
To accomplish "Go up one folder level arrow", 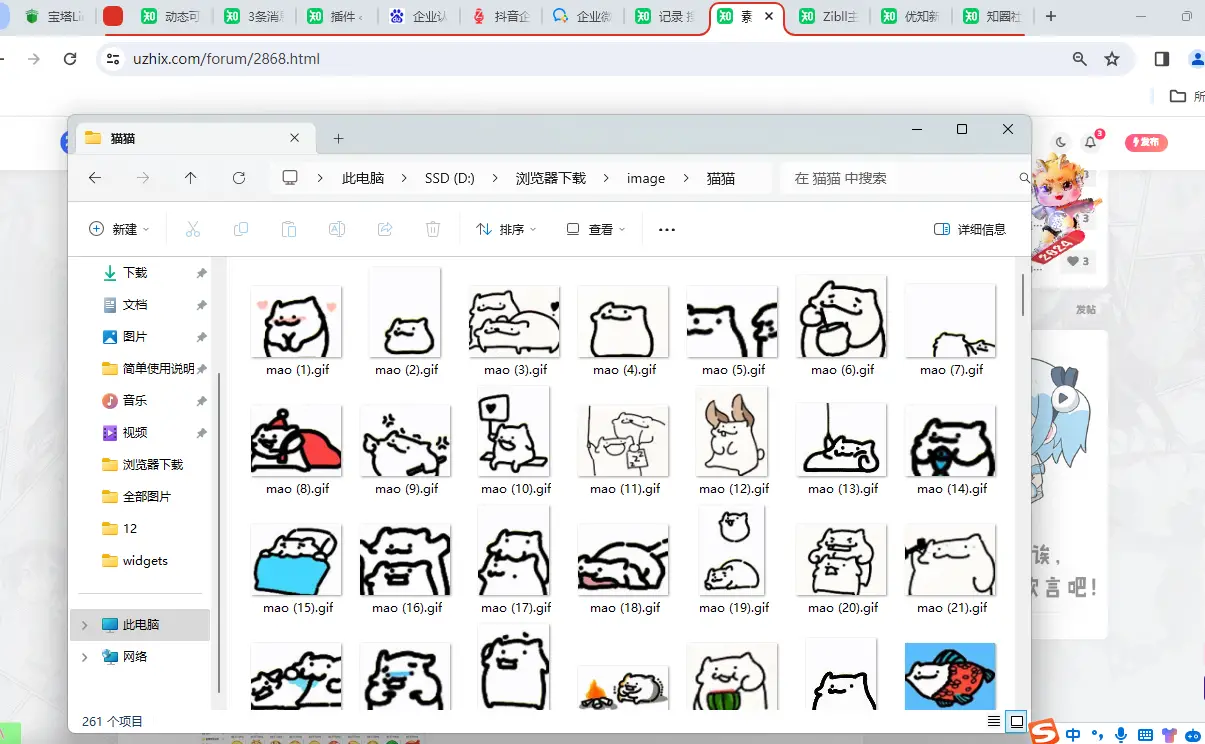I will 191,178.
